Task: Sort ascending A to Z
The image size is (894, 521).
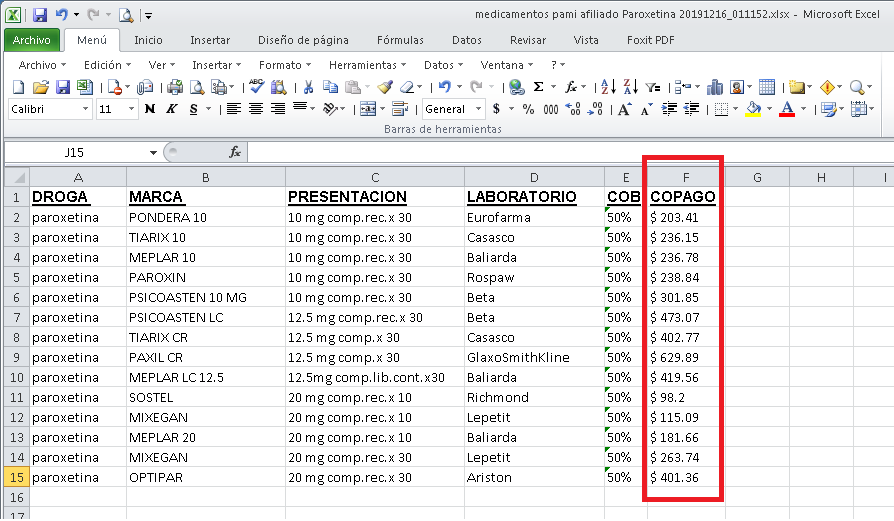Action: pos(608,87)
